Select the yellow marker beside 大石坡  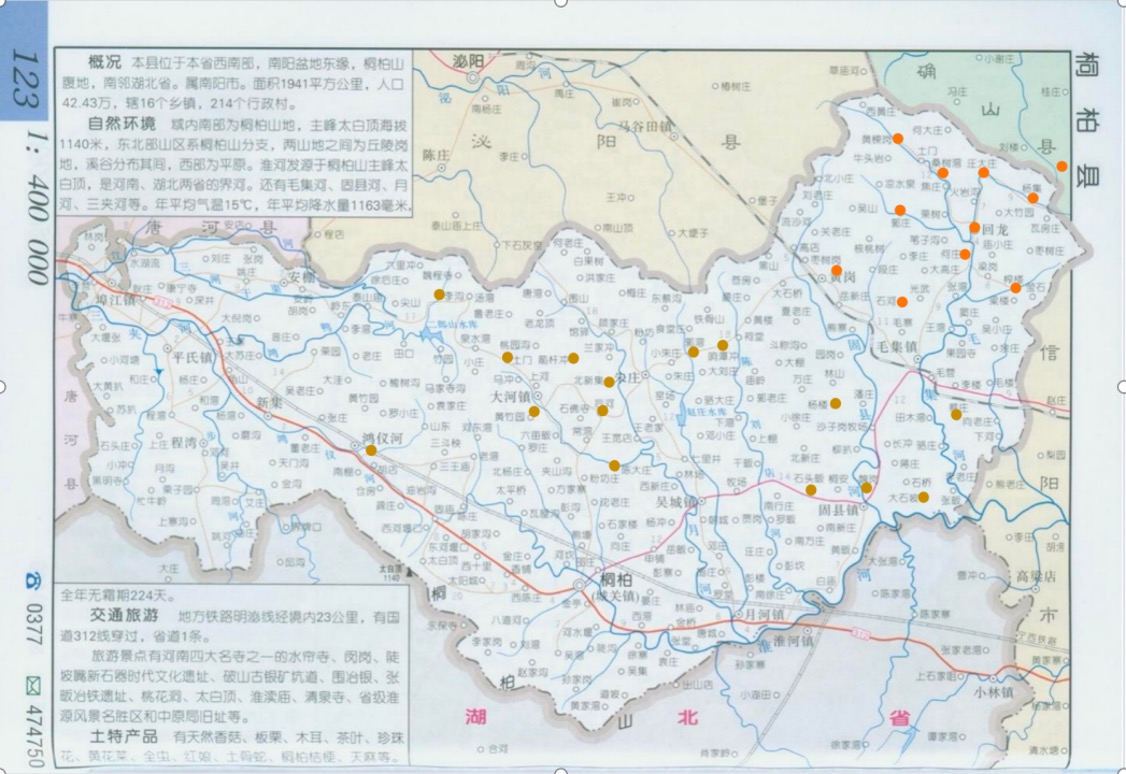pos(924,497)
